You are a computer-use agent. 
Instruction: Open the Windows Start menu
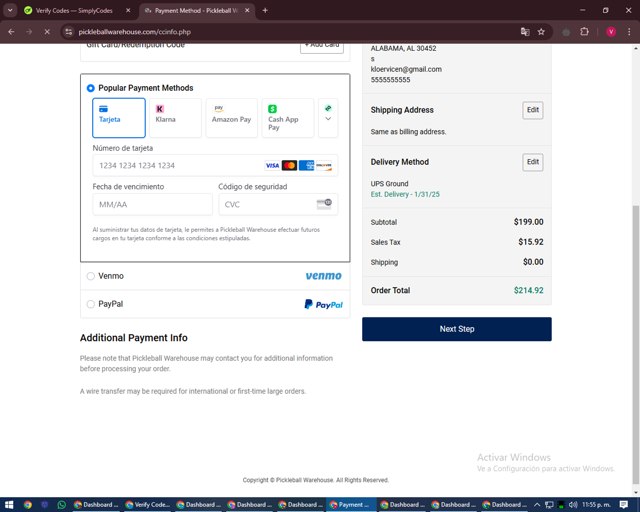(9, 505)
